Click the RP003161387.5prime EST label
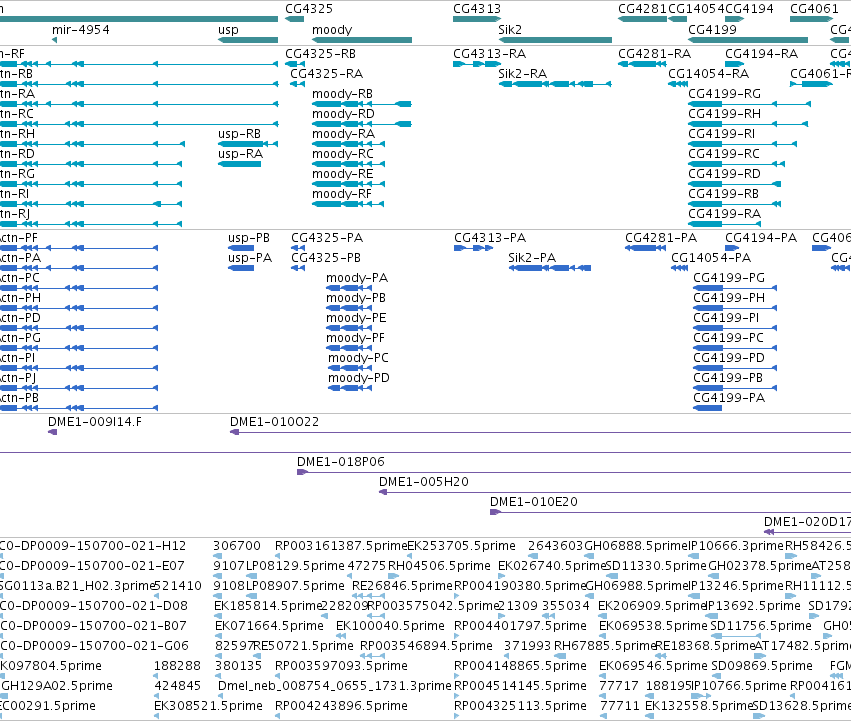The width and height of the screenshot is (851, 721). pyautogui.click(x=341, y=546)
